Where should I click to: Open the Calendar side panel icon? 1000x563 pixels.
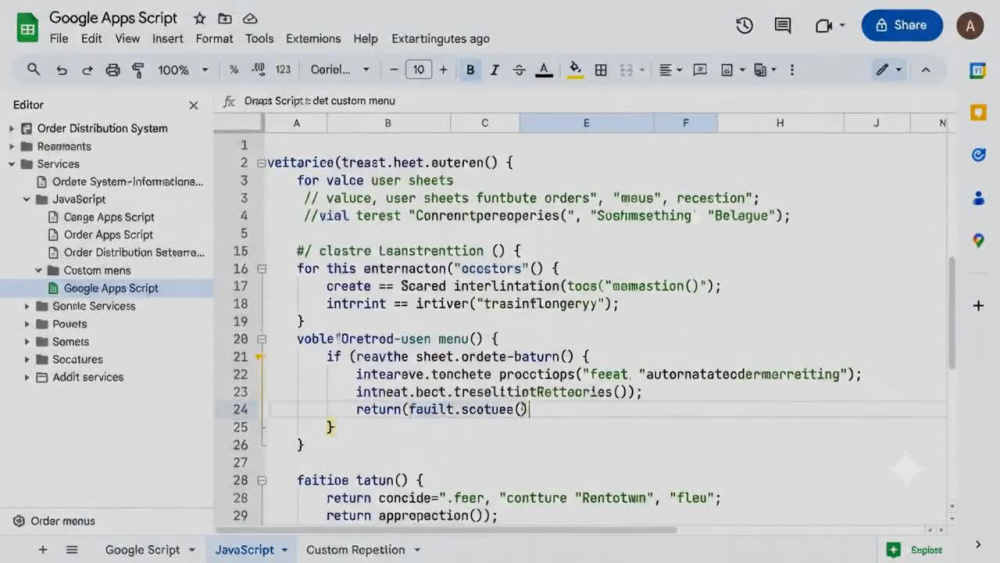(978, 70)
